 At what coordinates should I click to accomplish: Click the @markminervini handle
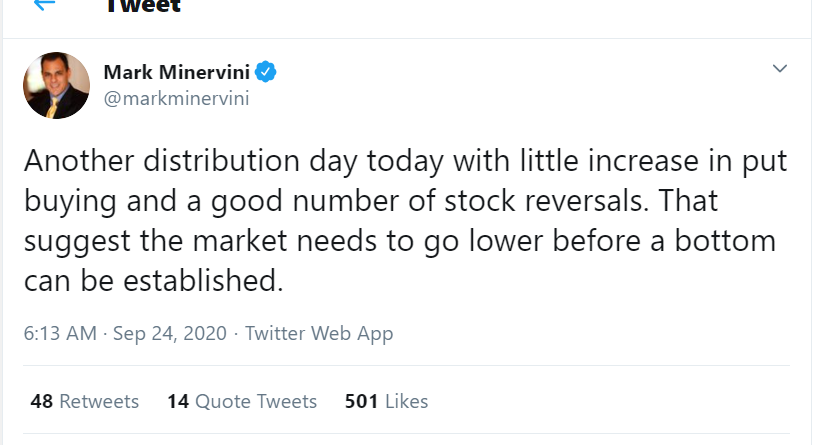tap(176, 98)
